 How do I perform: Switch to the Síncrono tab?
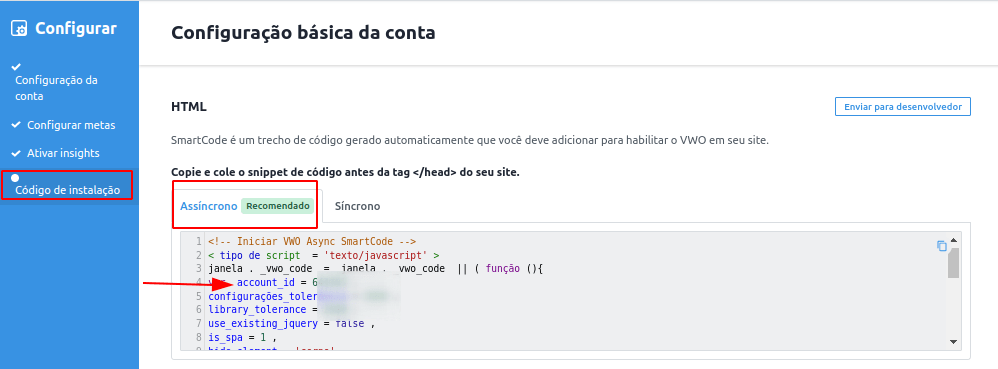[x=358, y=206]
